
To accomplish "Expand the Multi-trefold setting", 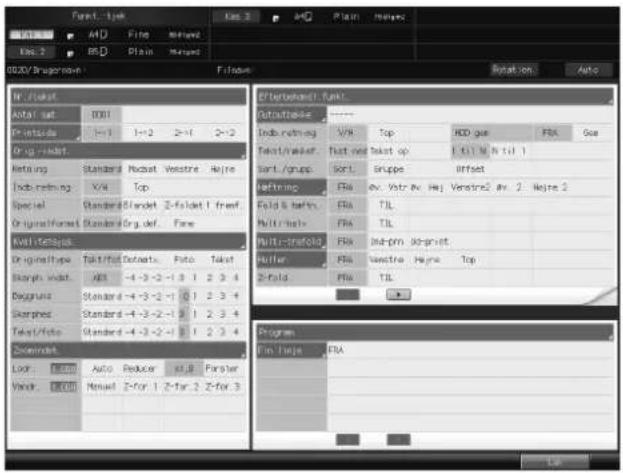I will (292, 242).
